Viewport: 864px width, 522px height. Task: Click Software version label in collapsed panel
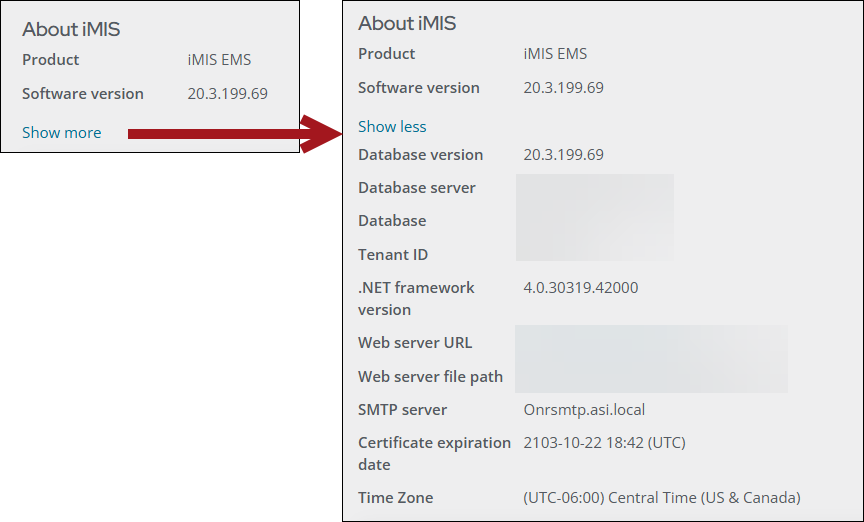(x=83, y=94)
